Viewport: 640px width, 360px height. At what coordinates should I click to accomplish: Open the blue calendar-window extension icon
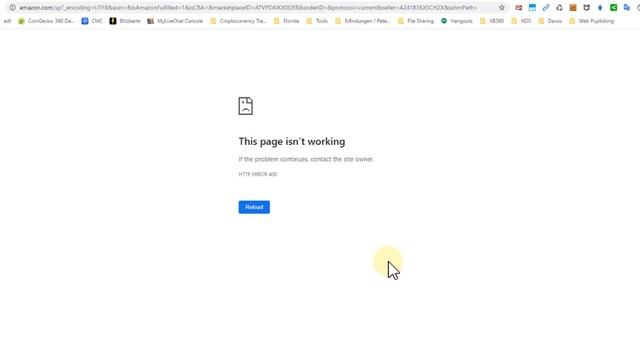coord(532,8)
